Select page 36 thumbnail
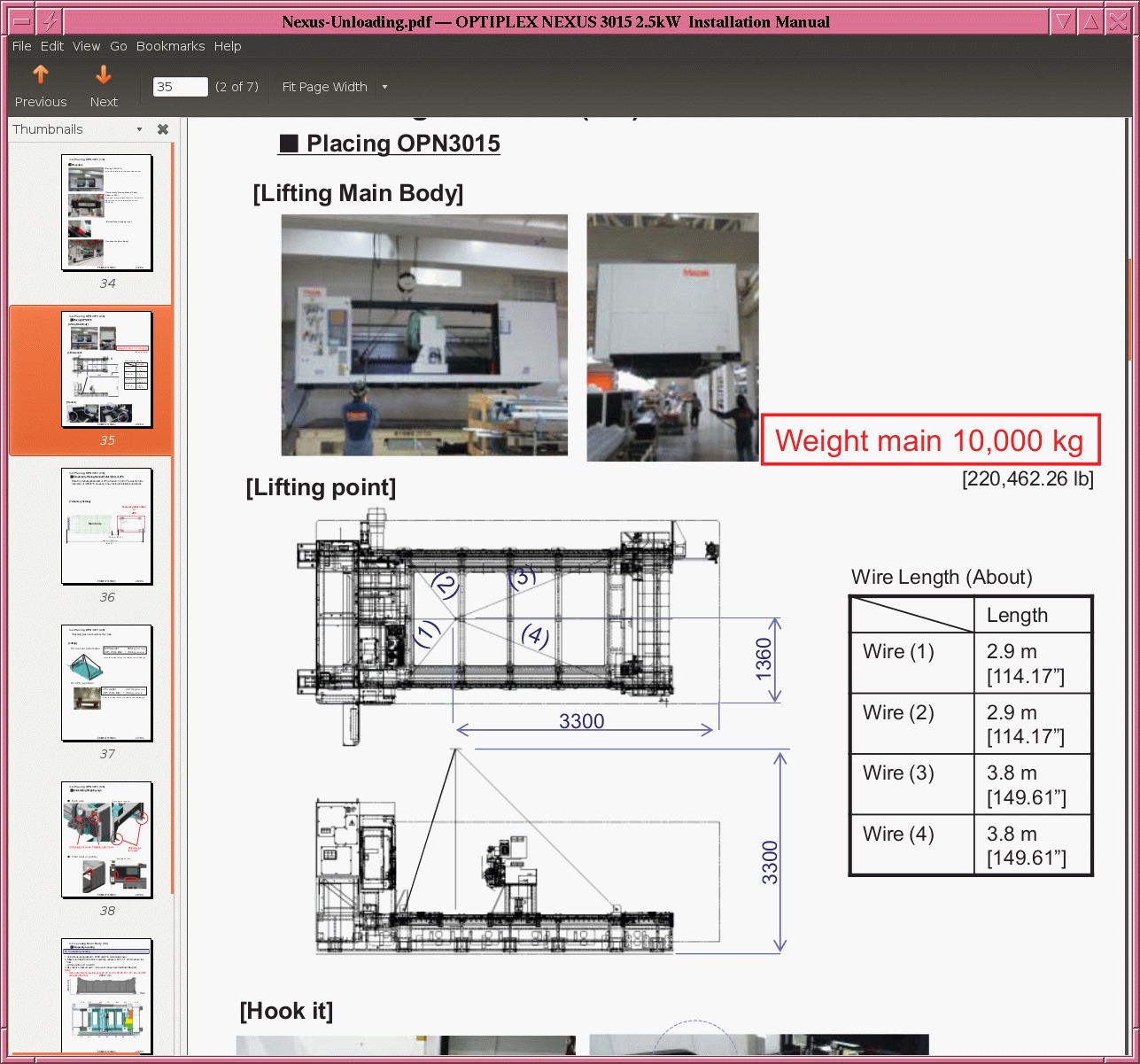The height and width of the screenshot is (1064, 1140). coord(107,526)
